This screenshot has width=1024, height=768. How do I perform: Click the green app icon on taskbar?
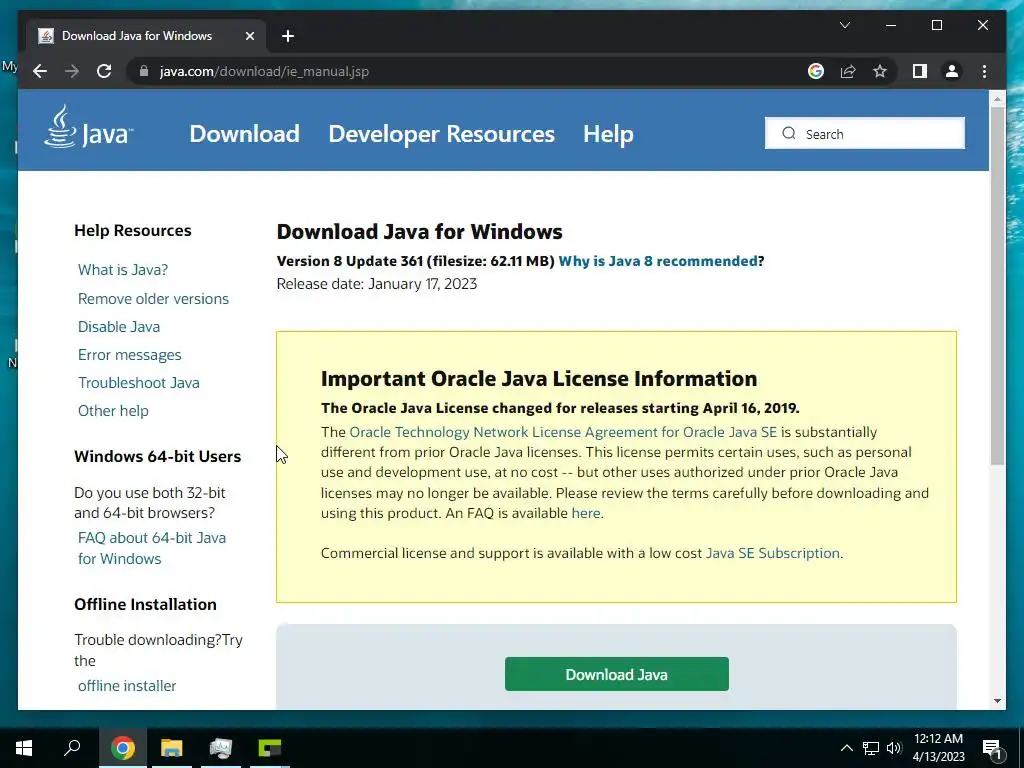(269, 748)
